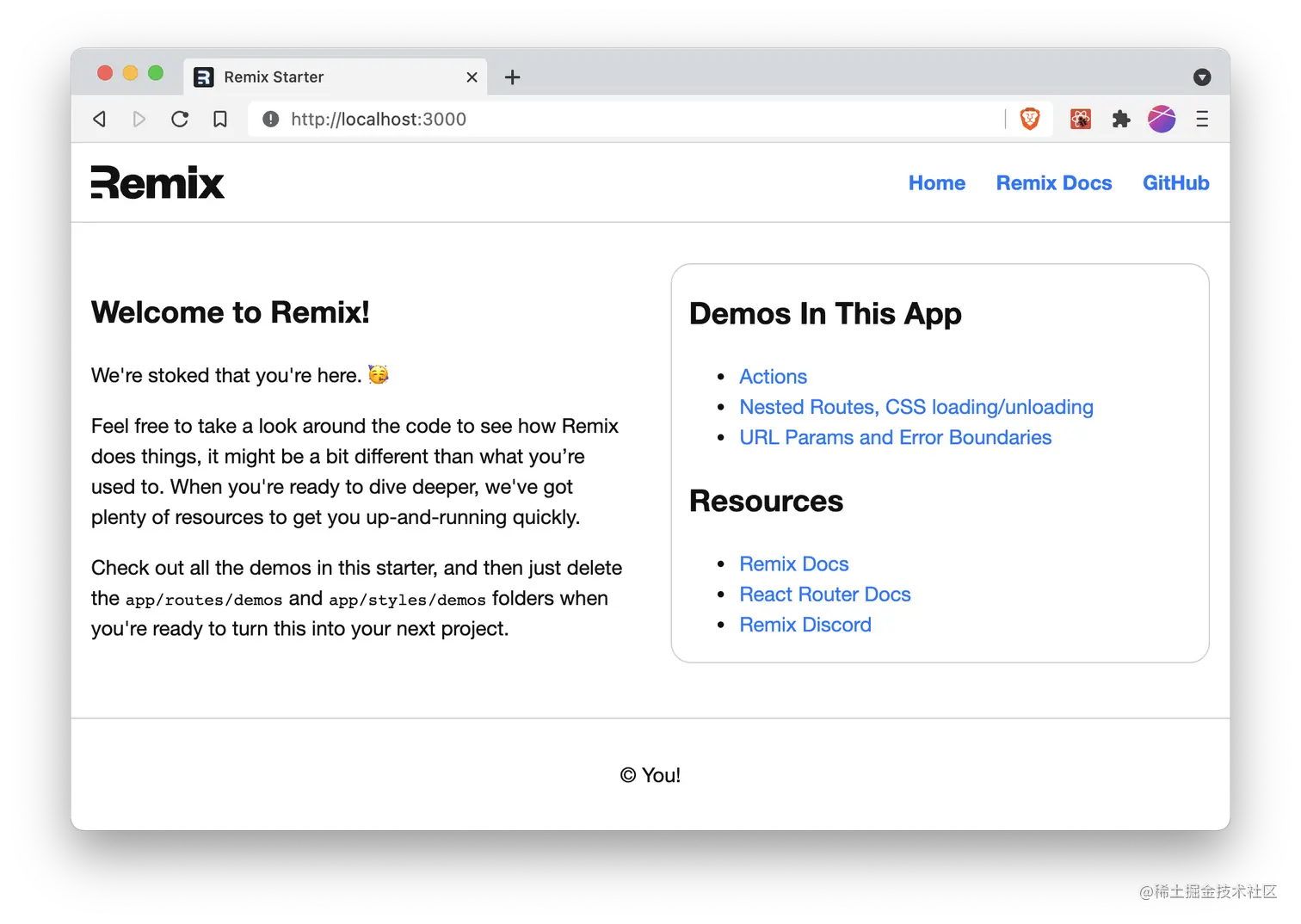The height and width of the screenshot is (924, 1301).
Task: Open the GitHub navigation link
Action: pos(1175,183)
